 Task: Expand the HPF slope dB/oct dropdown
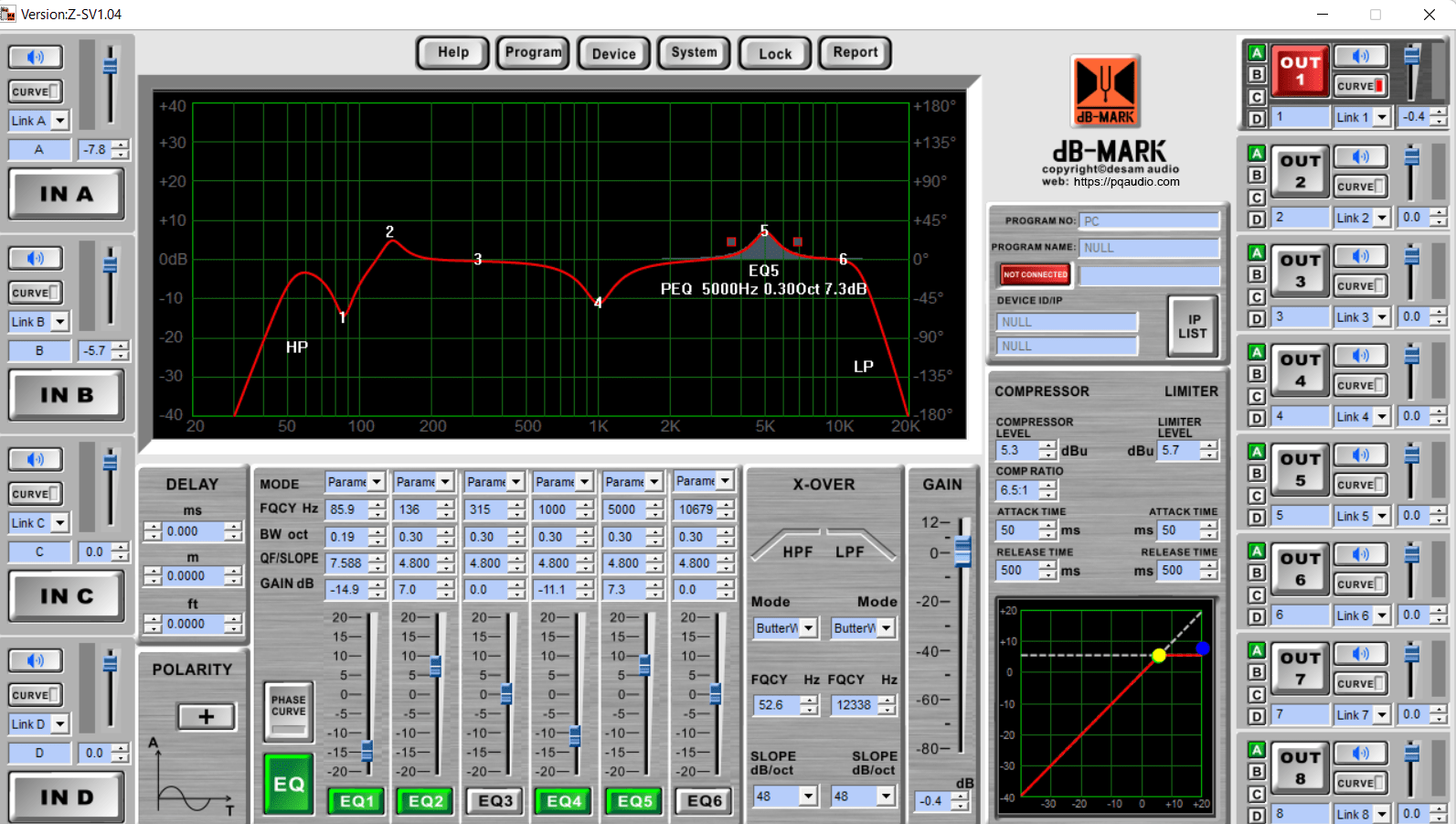click(807, 797)
